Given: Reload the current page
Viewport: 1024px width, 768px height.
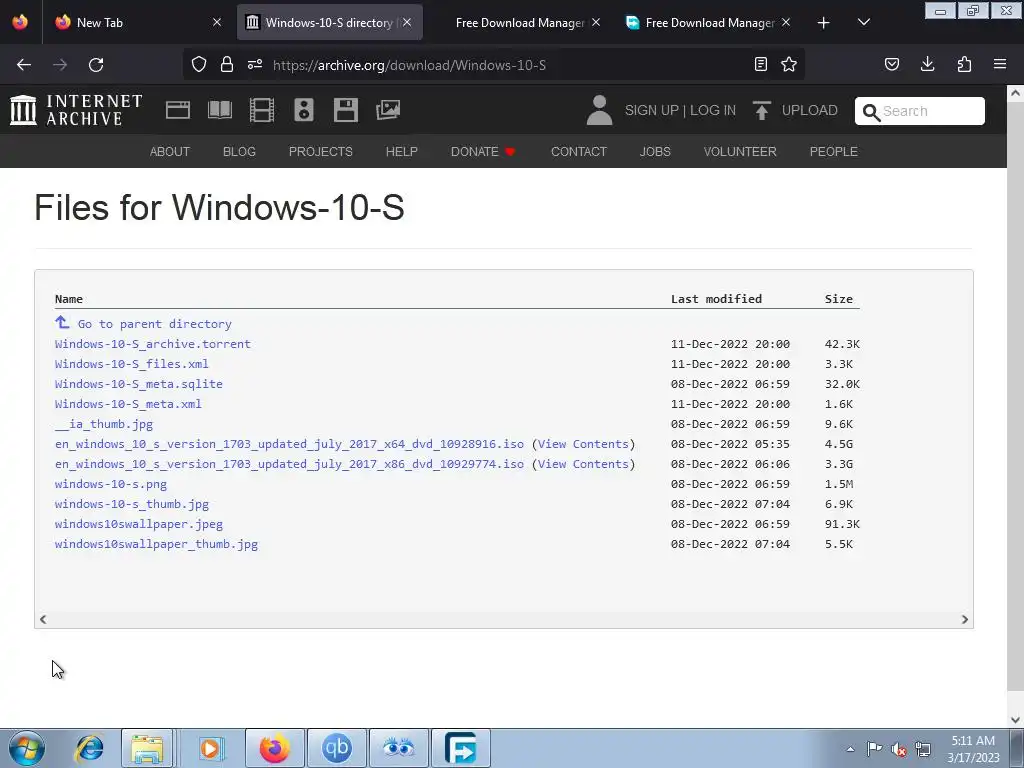Looking at the screenshot, I should [96, 65].
